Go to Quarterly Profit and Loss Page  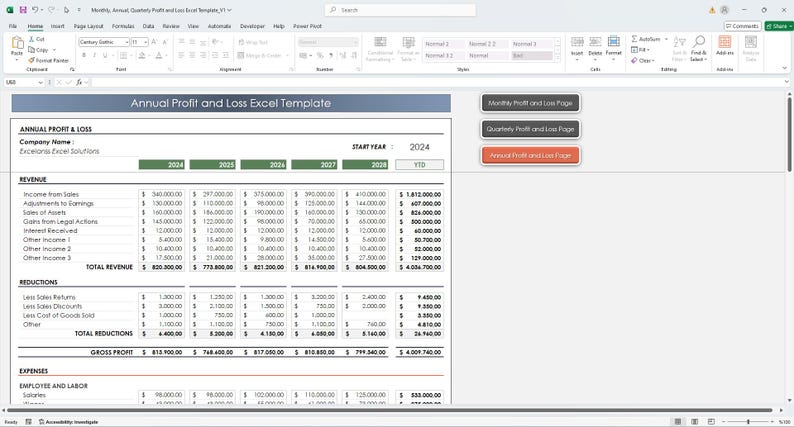click(x=530, y=129)
